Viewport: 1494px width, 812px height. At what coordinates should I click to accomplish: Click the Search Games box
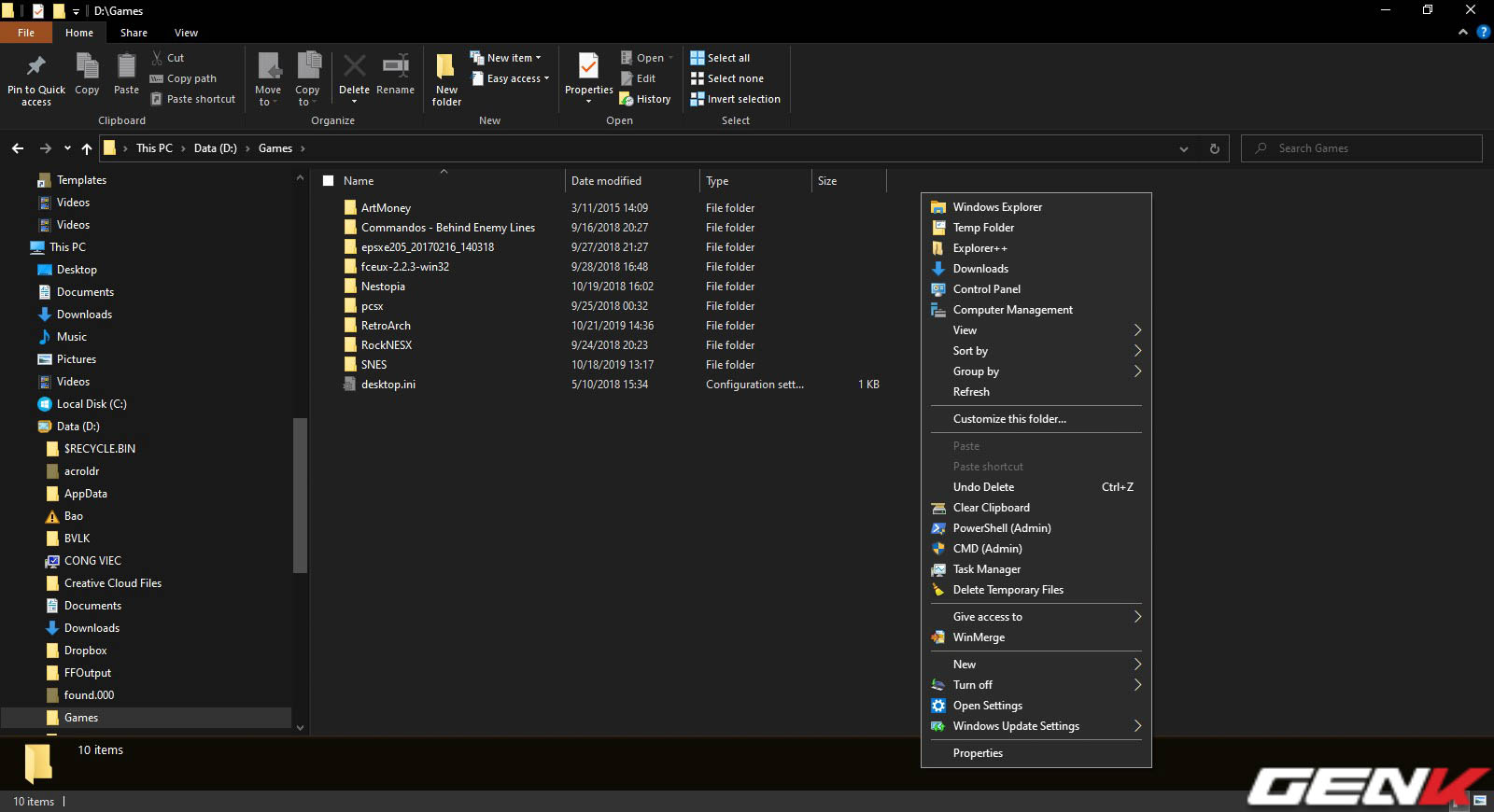tap(1361, 148)
